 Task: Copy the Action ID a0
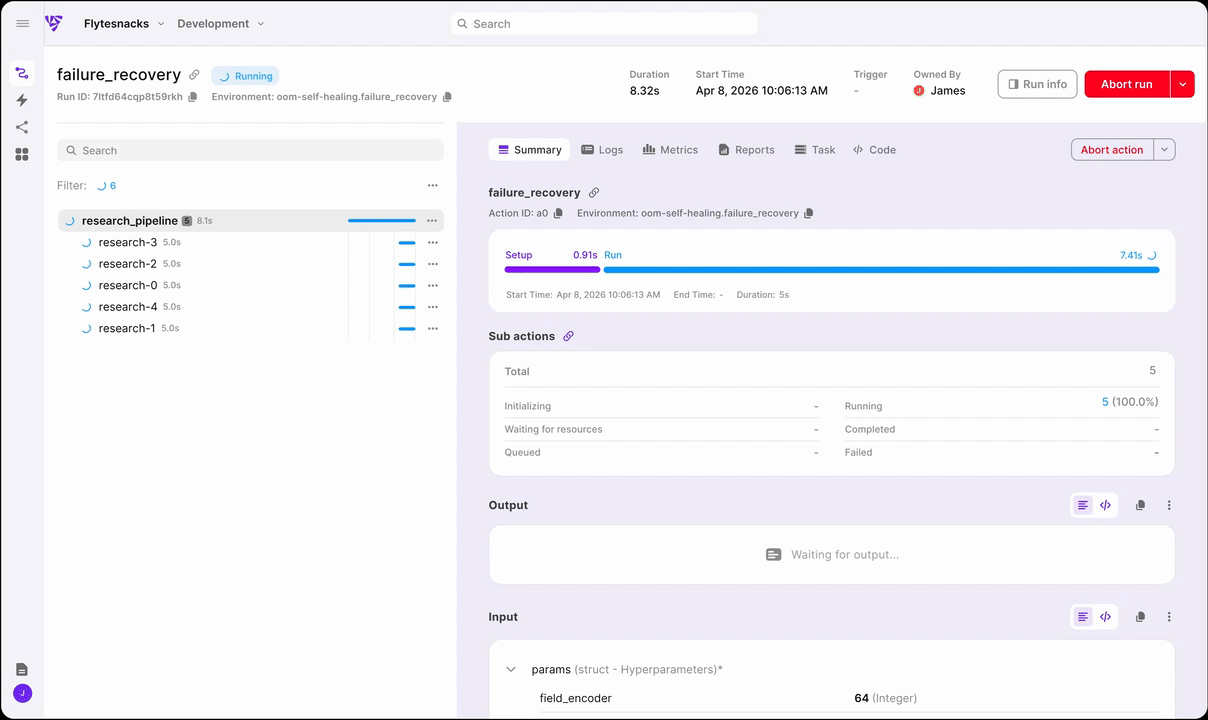(558, 213)
